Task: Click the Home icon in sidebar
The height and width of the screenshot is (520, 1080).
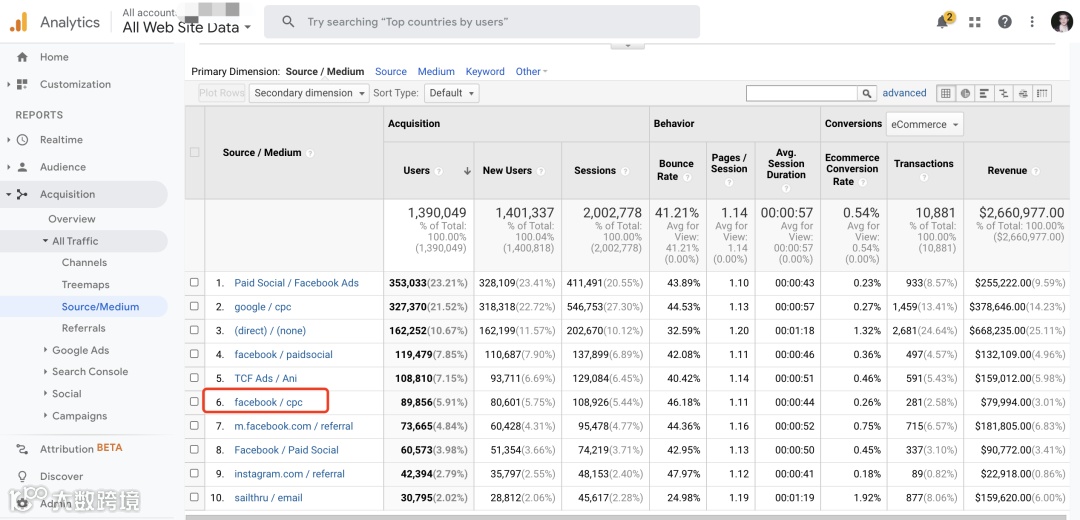Action: (22, 57)
